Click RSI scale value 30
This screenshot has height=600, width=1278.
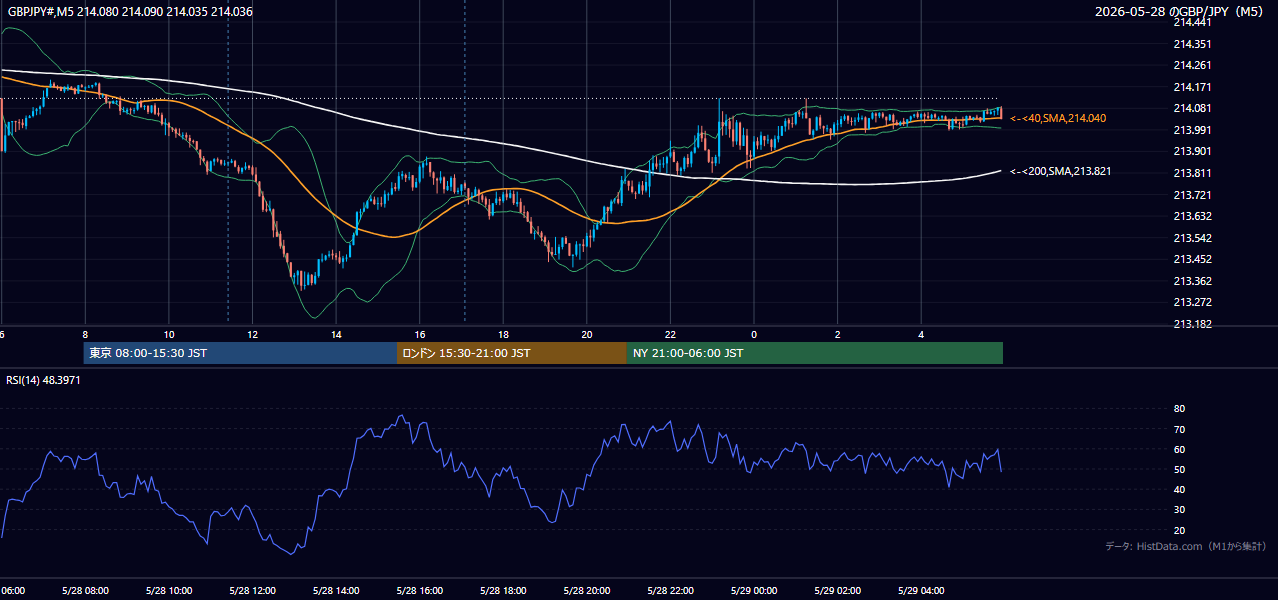pyautogui.click(x=1179, y=510)
